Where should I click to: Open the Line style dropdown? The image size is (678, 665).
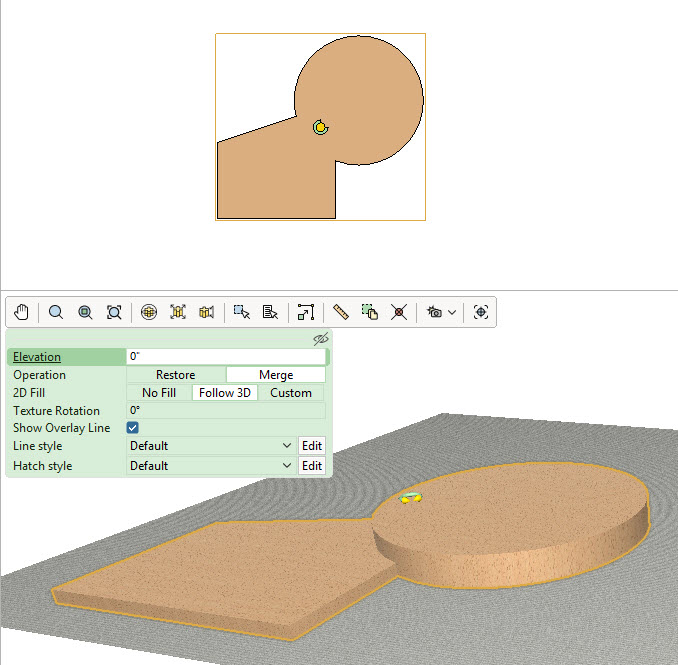[210, 446]
